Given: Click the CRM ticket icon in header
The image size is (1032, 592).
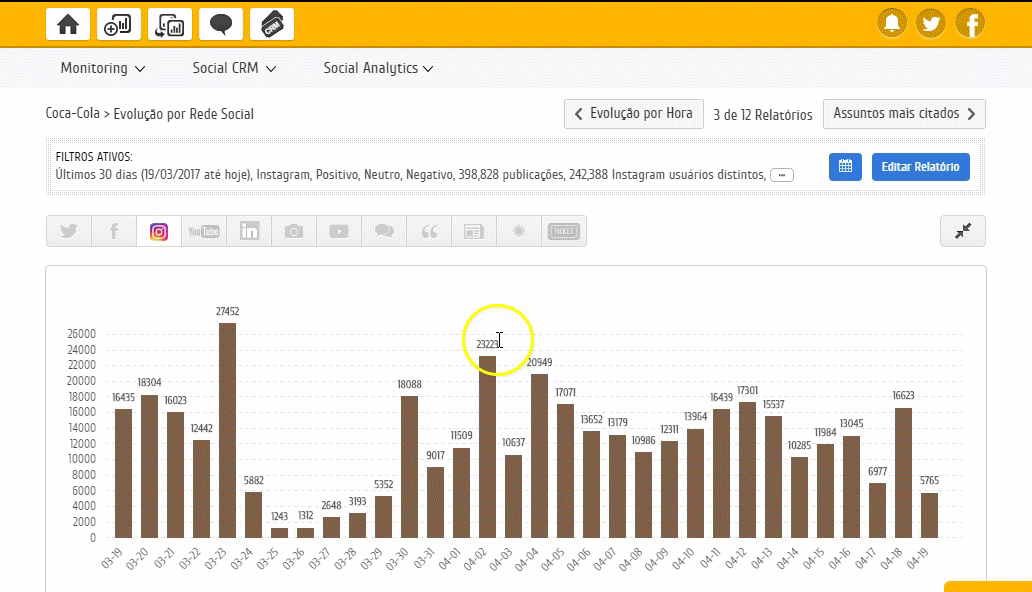Looking at the screenshot, I should coord(272,24).
